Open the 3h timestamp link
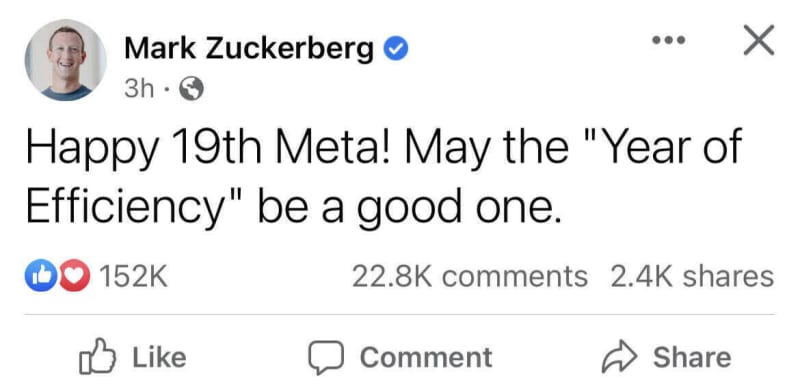The image size is (800, 390). coord(138,89)
